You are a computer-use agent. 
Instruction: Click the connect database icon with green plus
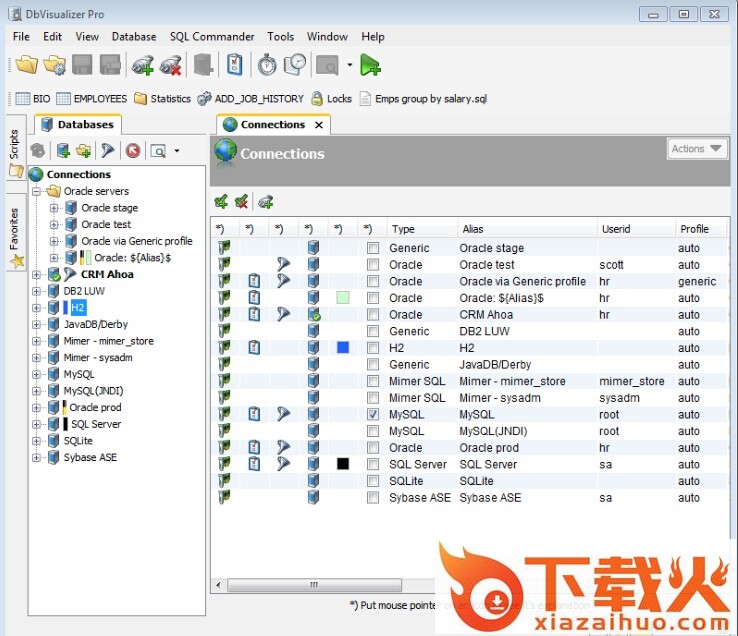pos(142,65)
